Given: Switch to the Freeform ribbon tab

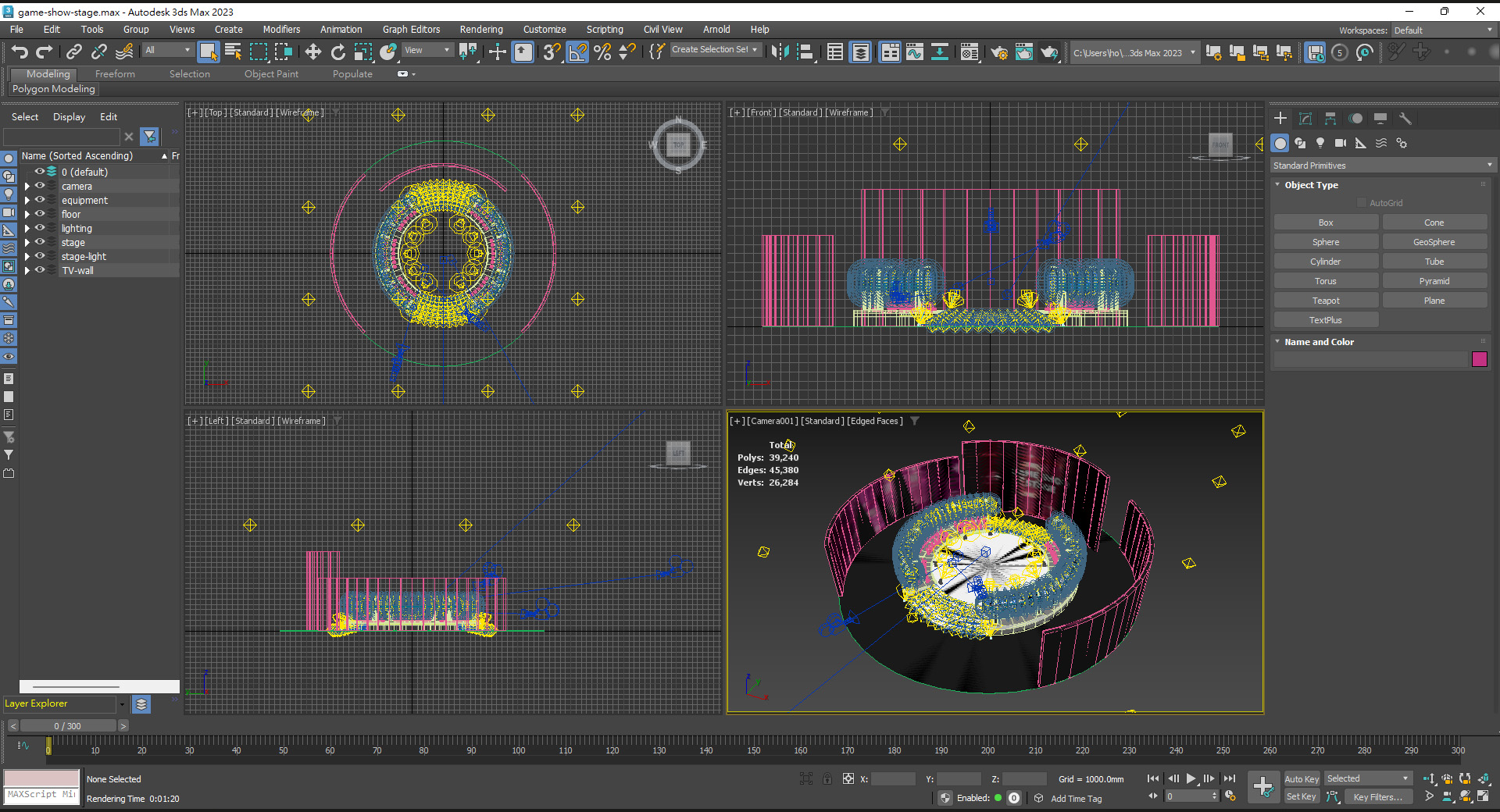Looking at the screenshot, I should pyautogui.click(x=115, y=74).
